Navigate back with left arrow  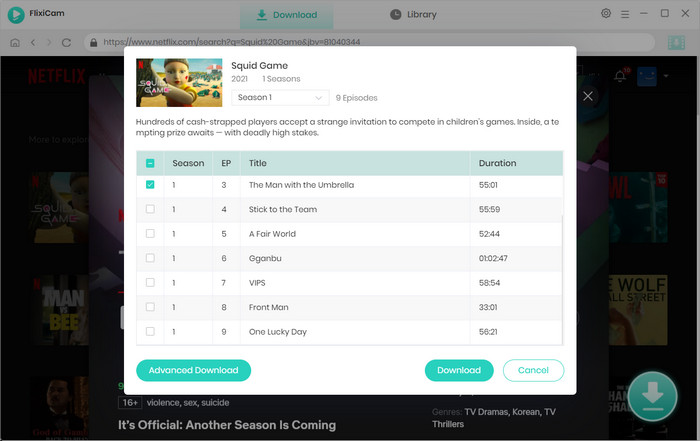tap(33, 42)
